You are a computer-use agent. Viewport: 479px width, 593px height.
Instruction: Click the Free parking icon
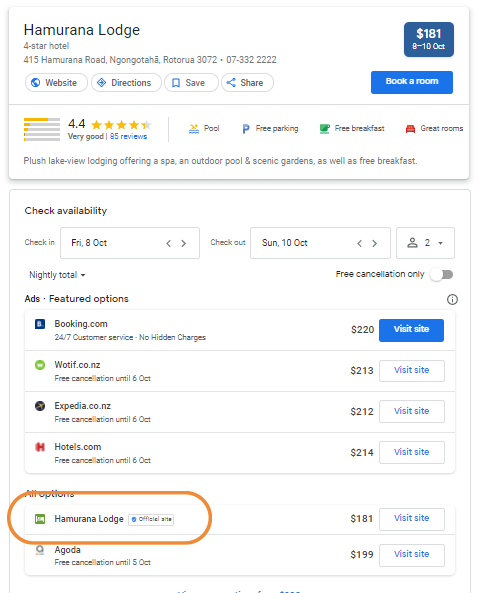246,129
